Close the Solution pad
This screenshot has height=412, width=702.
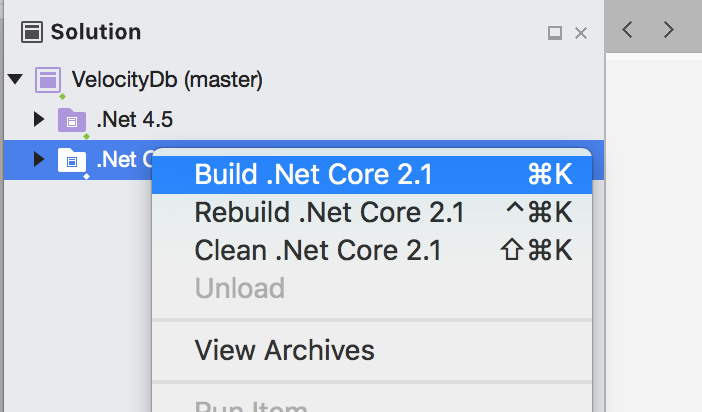click(x=581, y=33)
